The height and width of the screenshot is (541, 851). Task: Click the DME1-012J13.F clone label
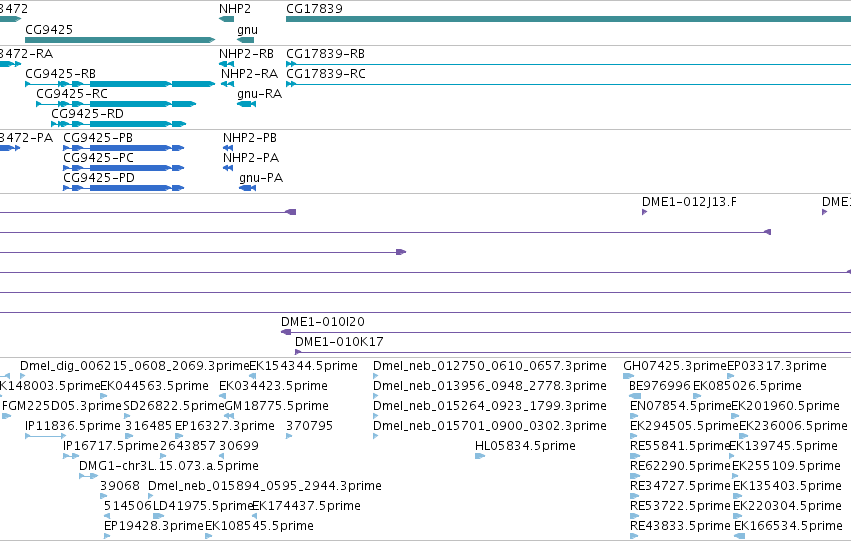[x=689, y=202]
